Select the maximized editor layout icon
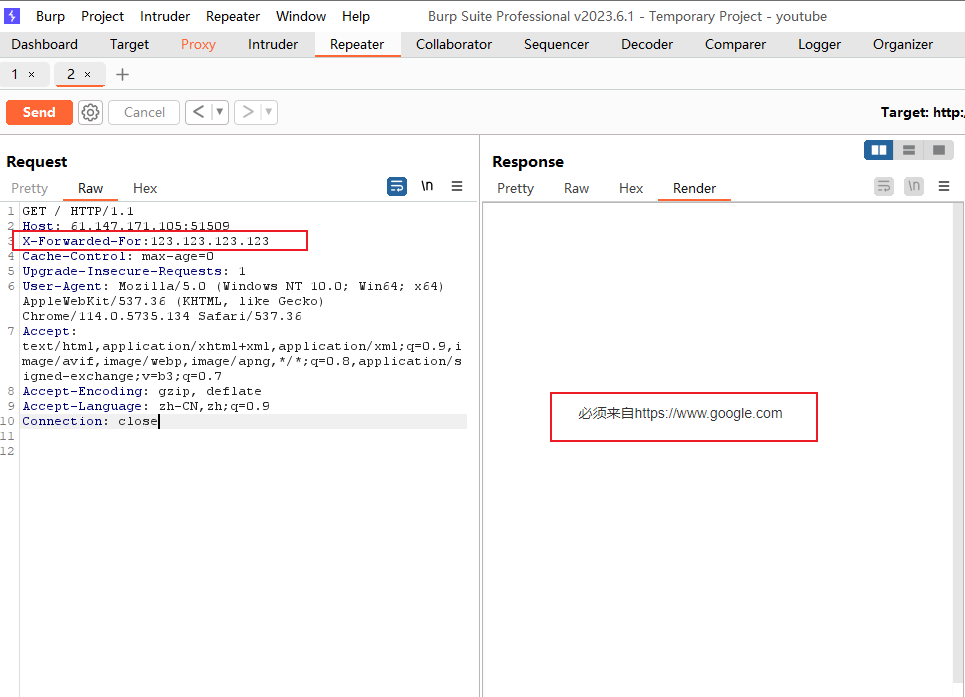Screen dimensions: 965x697 pos(938,149)
